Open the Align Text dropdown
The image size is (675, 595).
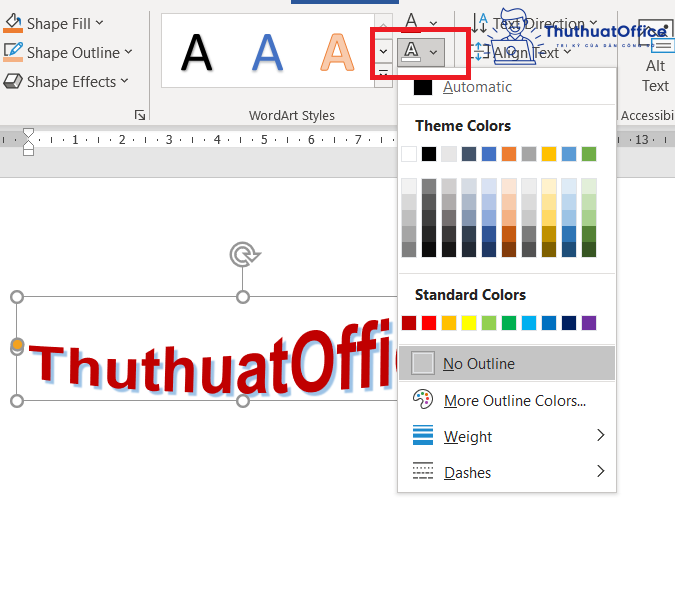[567, 52]
